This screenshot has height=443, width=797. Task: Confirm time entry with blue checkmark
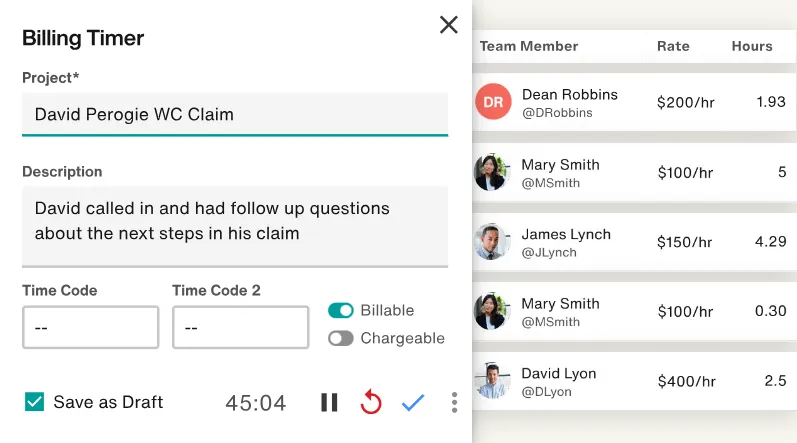[x=413, y=402]
